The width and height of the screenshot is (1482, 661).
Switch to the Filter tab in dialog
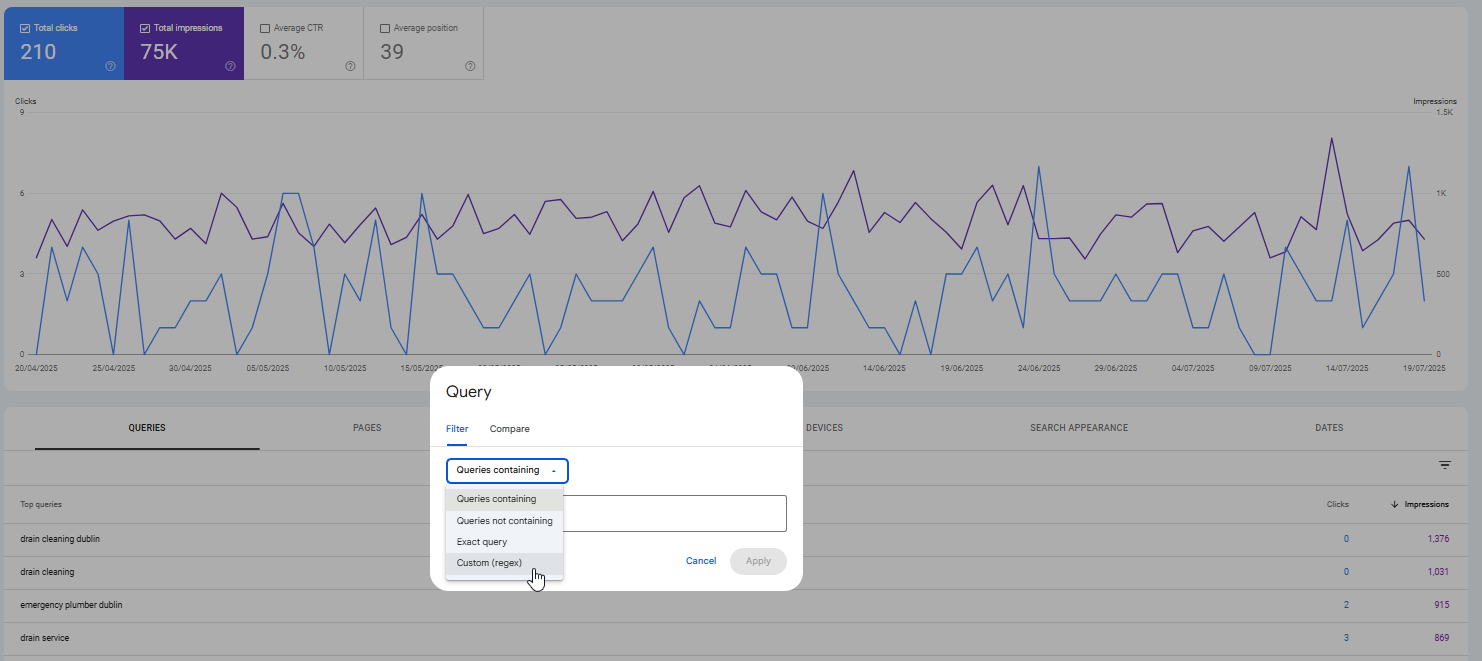[x=457, y=429]
